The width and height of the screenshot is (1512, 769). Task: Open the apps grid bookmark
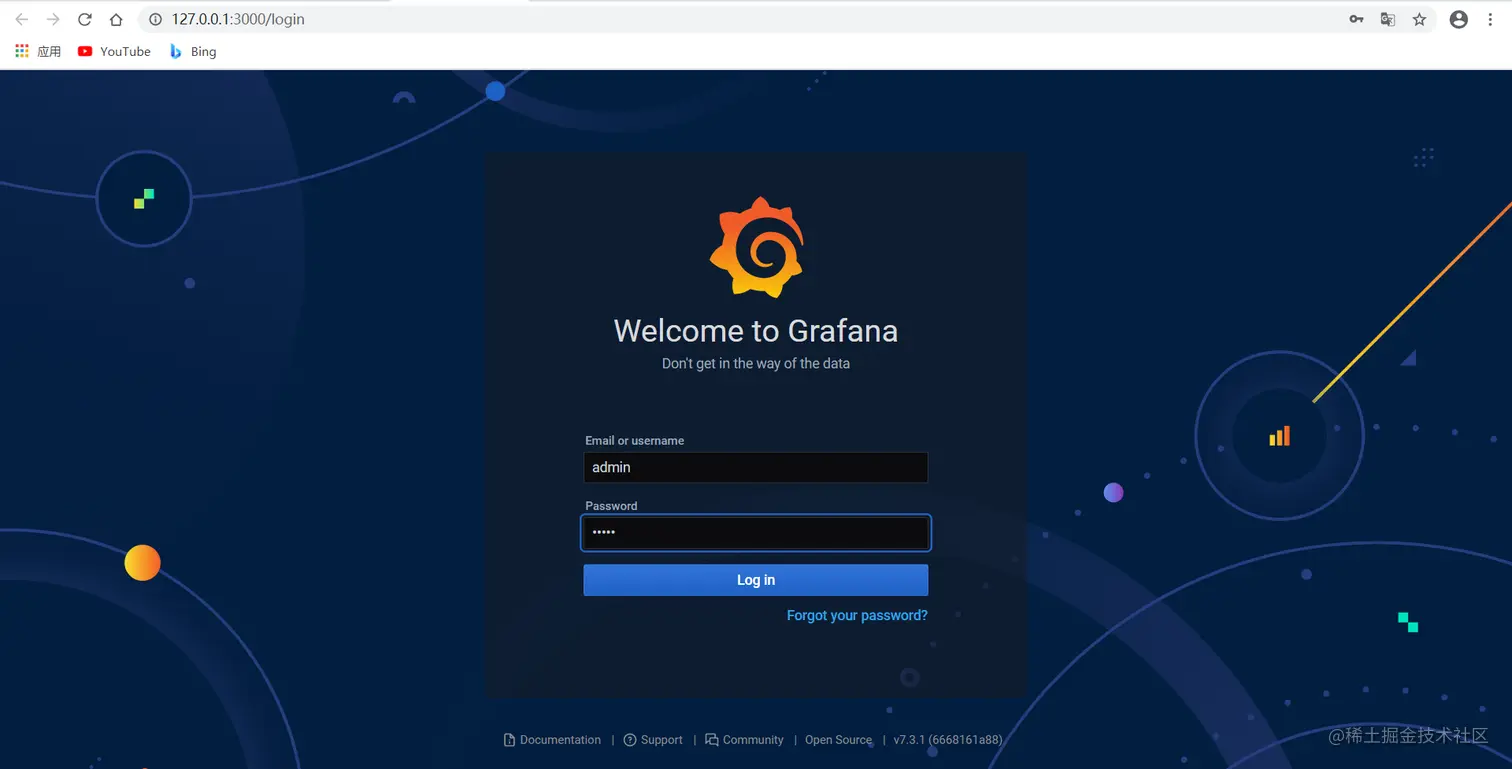coord(38,51)
